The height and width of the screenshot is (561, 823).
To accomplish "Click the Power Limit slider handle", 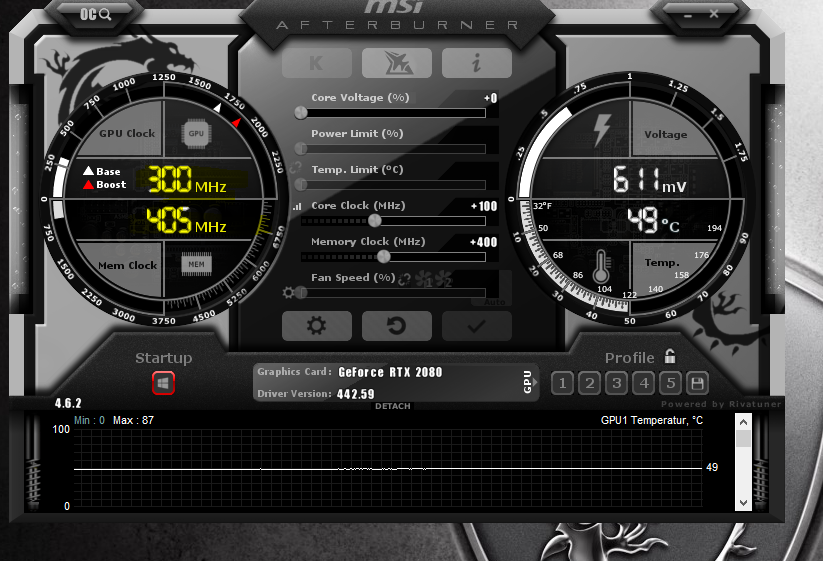I will (301, 149).
